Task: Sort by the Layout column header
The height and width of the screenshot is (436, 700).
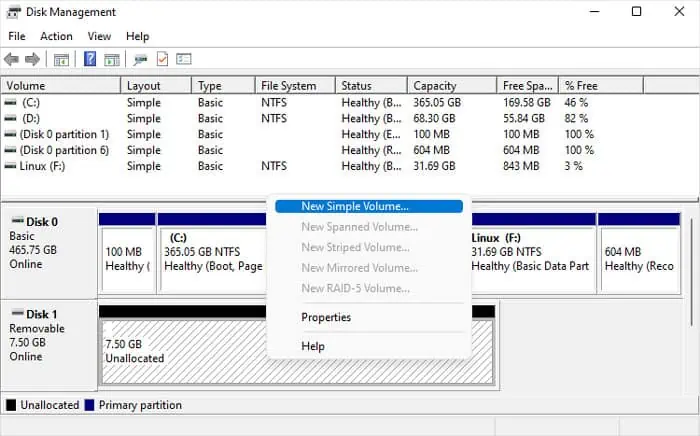Action: point(156,85)
